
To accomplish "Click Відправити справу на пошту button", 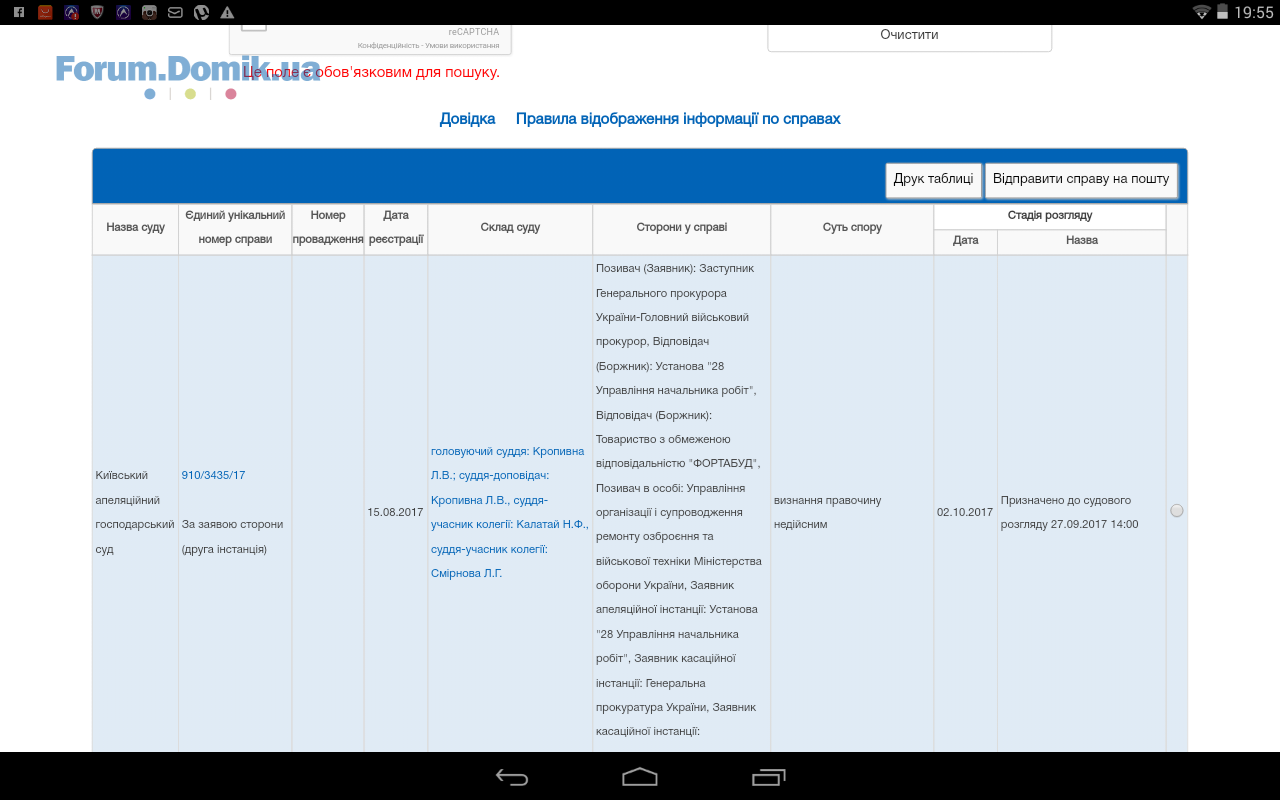I will [1081, 180].
